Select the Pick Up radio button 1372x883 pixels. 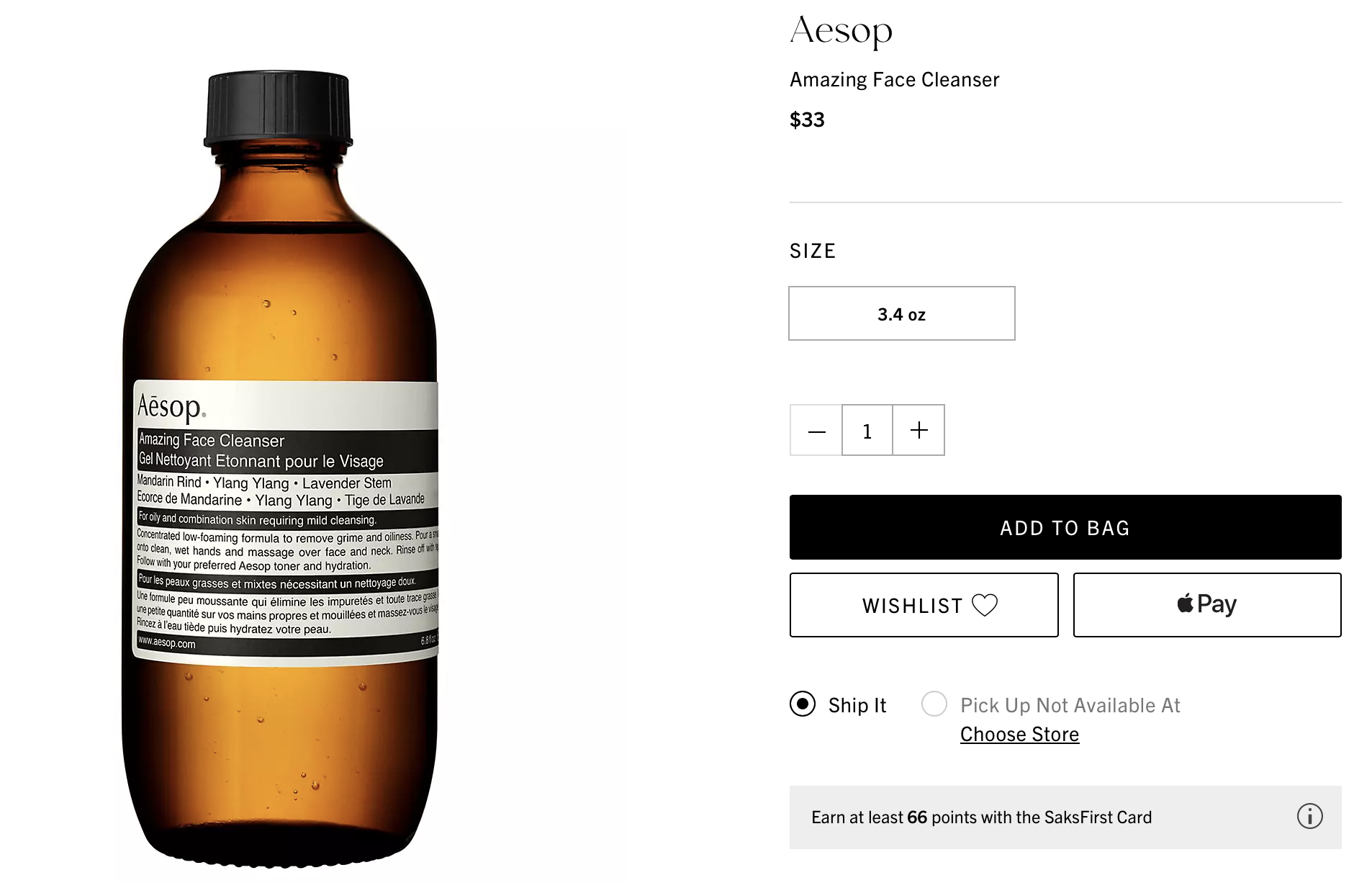click(934, 704)
